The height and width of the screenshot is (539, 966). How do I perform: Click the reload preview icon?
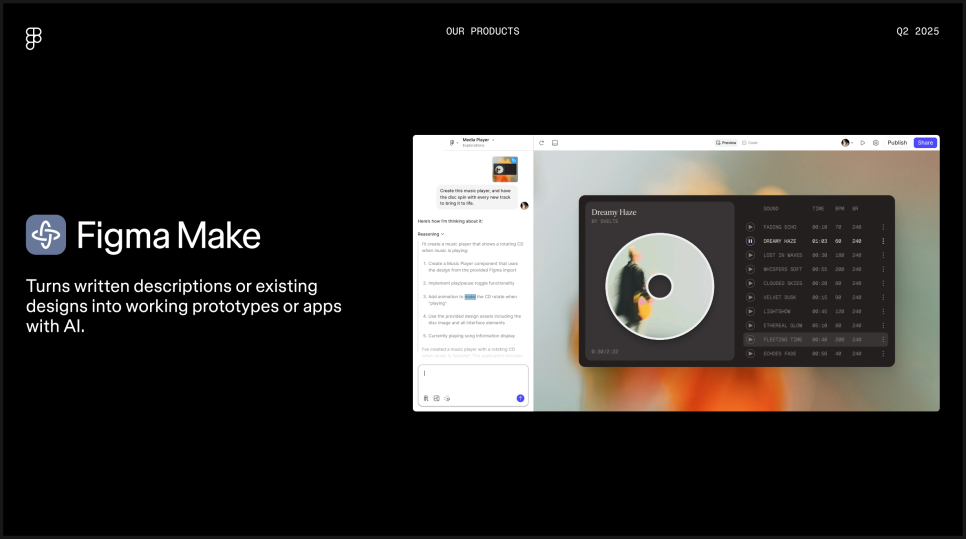click(542, 143)
